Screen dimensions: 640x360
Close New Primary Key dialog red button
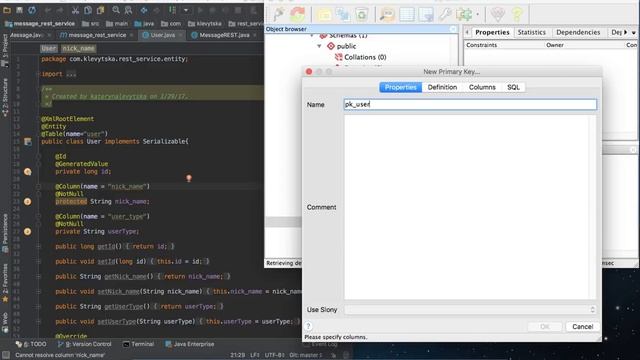[309, 72]
